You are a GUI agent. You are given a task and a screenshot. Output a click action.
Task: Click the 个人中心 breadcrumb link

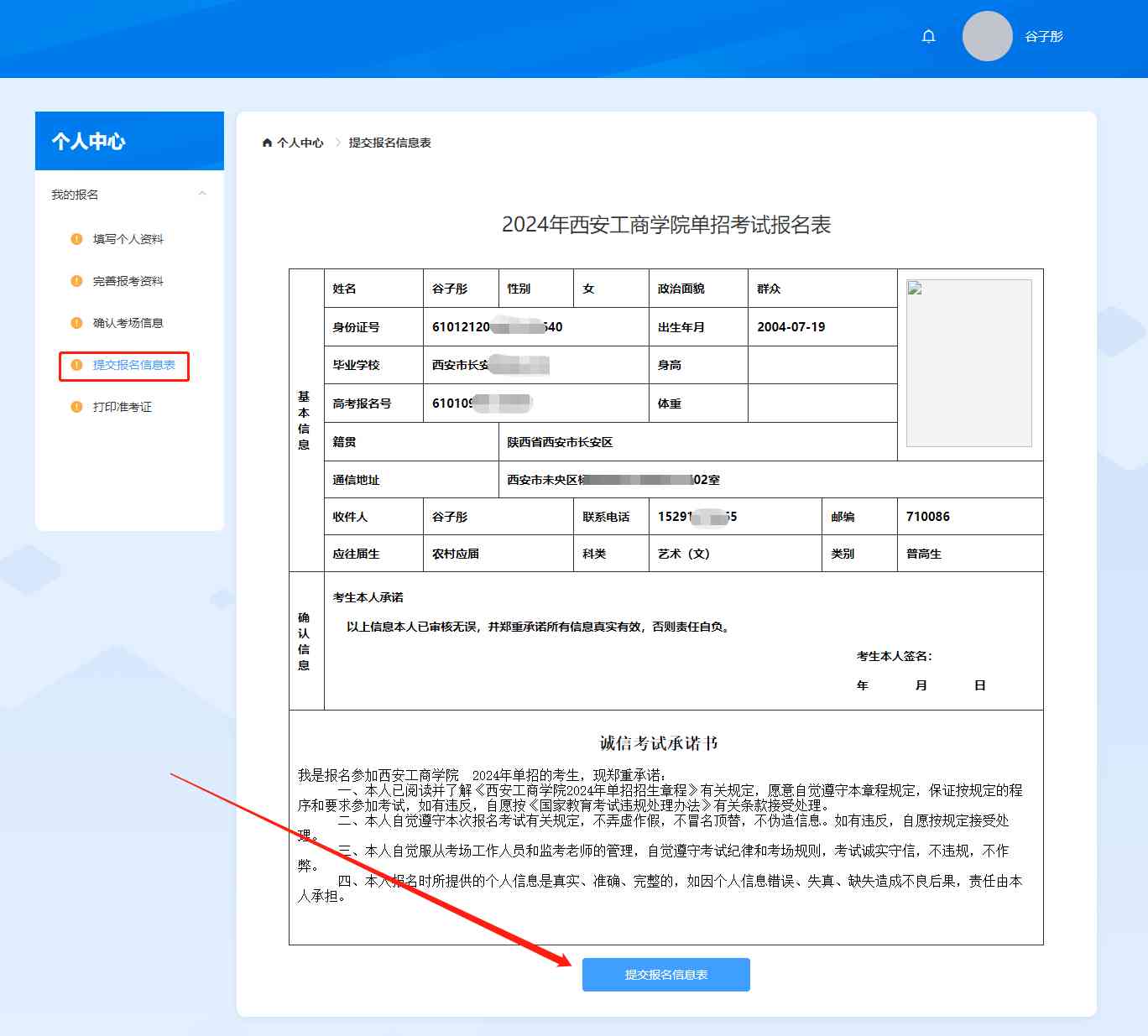pyautogui.click(x=300, y=143)
